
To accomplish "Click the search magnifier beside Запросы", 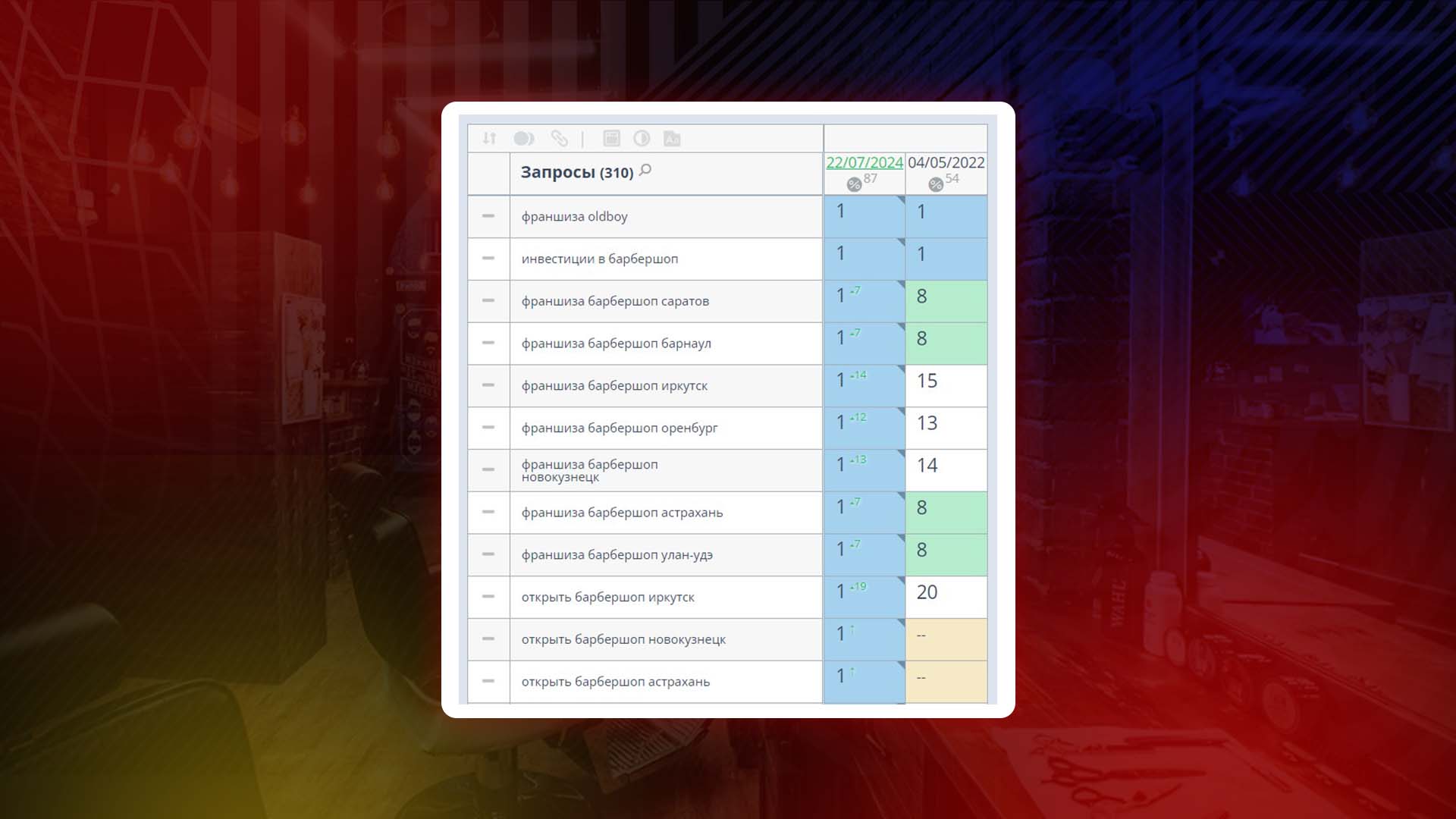I will pyautogui.click(x=645, y=170).
